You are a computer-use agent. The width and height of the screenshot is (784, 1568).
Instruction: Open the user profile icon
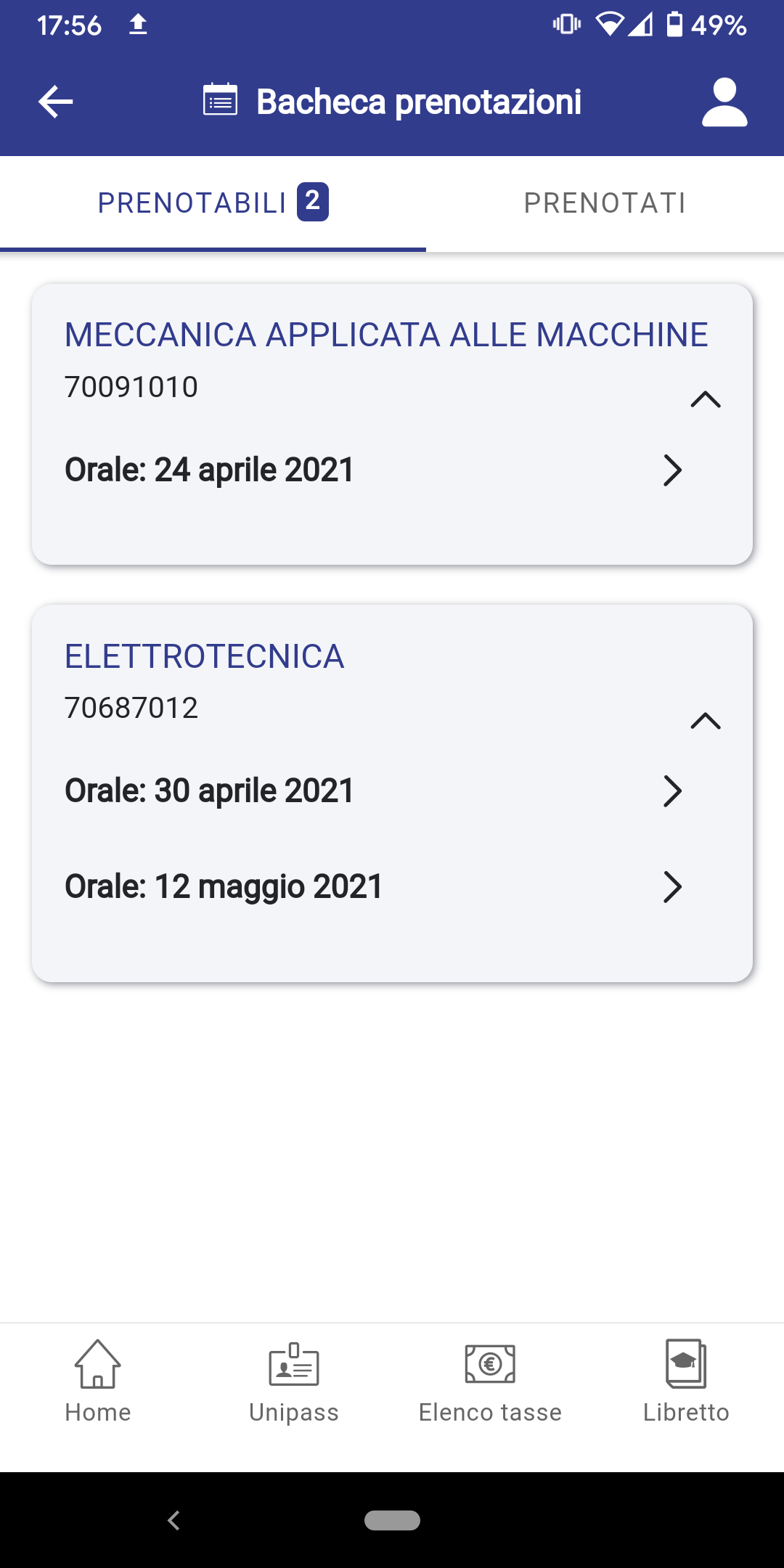(724, 102)
